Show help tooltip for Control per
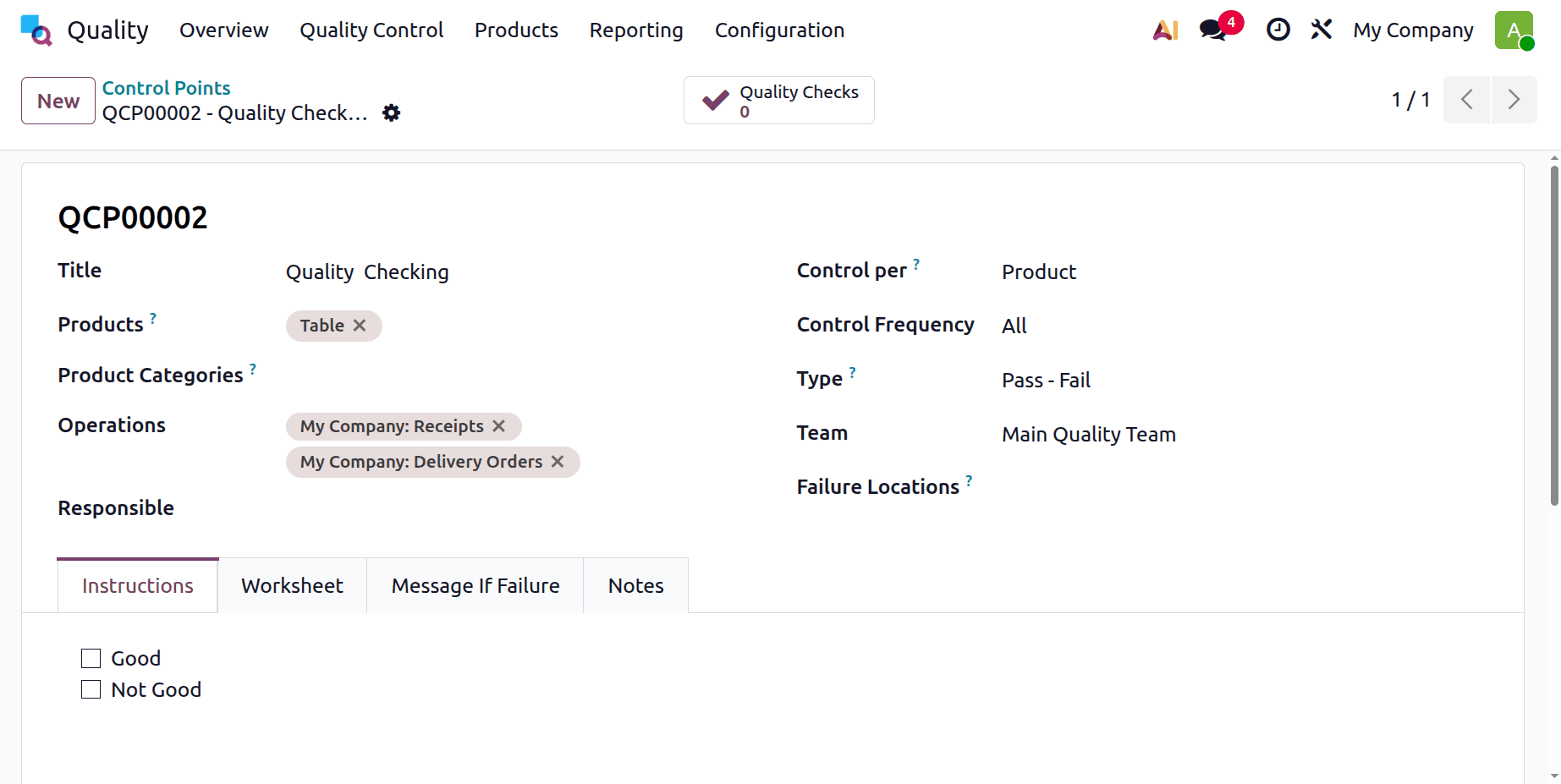The image size is (1561, 784). (x=916, y=264)
